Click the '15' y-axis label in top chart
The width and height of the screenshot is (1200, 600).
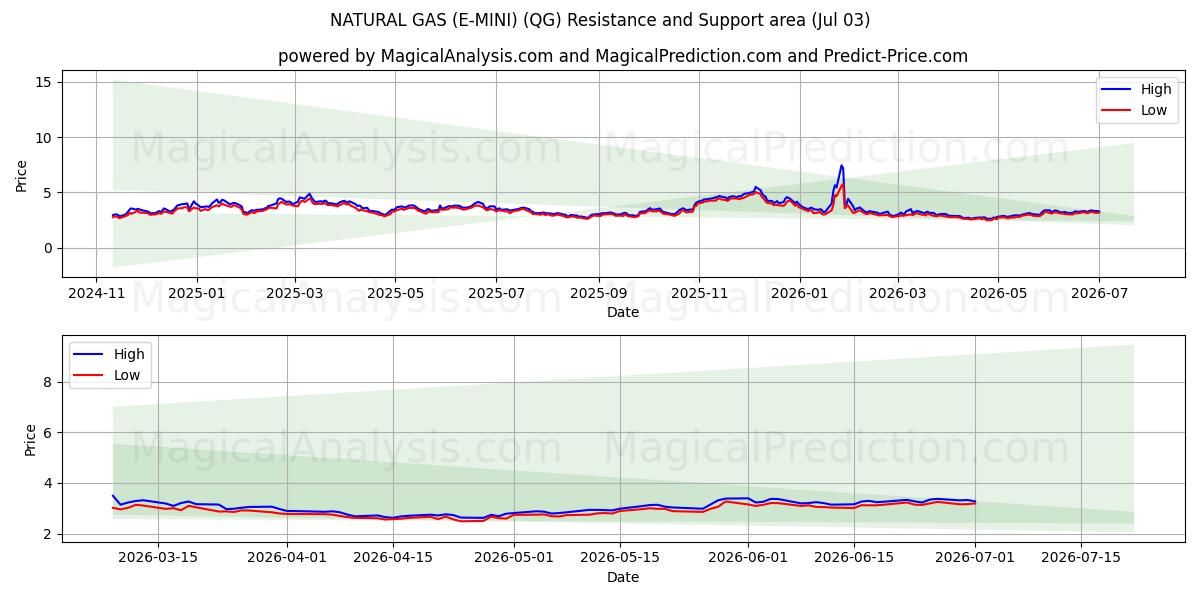(46, 82)
